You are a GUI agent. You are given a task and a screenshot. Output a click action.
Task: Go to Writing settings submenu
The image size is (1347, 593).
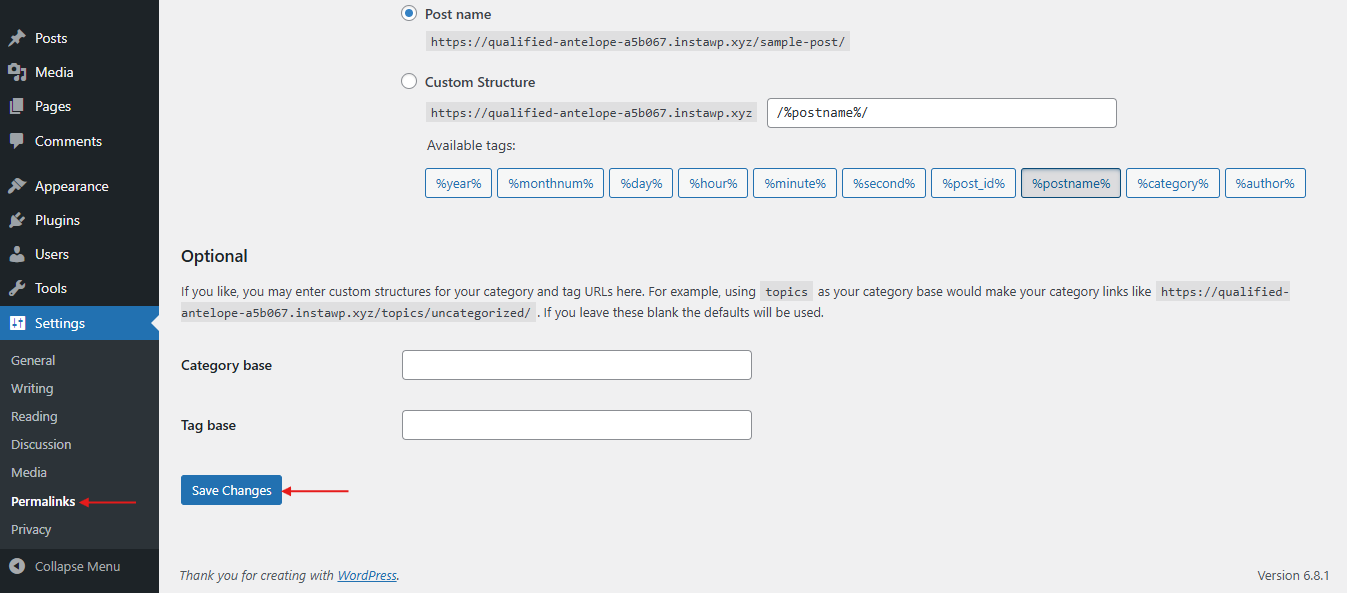(x=32, y=388)
